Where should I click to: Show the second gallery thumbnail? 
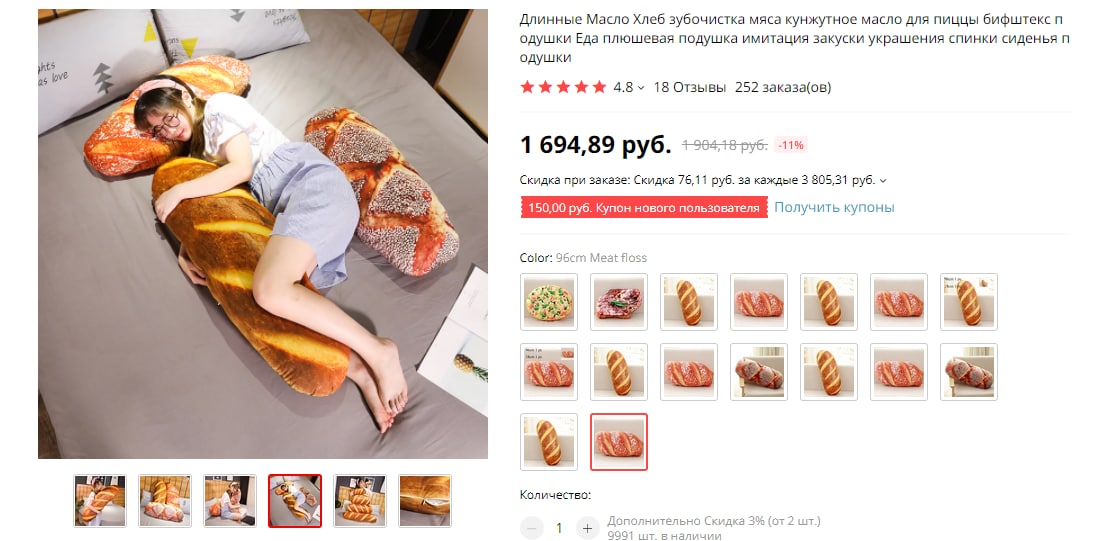pos(165,501)
